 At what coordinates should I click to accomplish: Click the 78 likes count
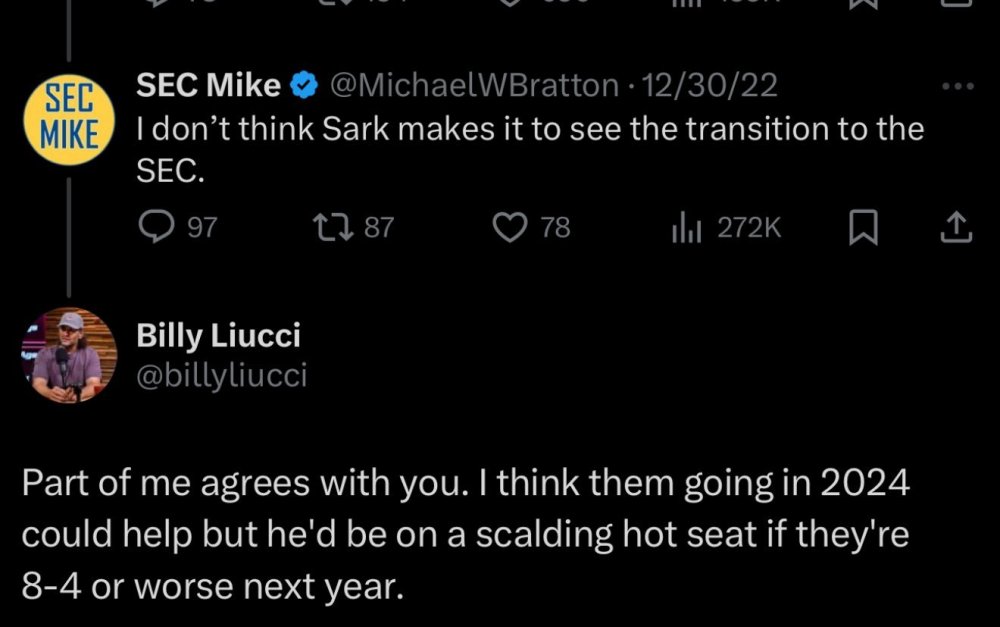point(555,228)
